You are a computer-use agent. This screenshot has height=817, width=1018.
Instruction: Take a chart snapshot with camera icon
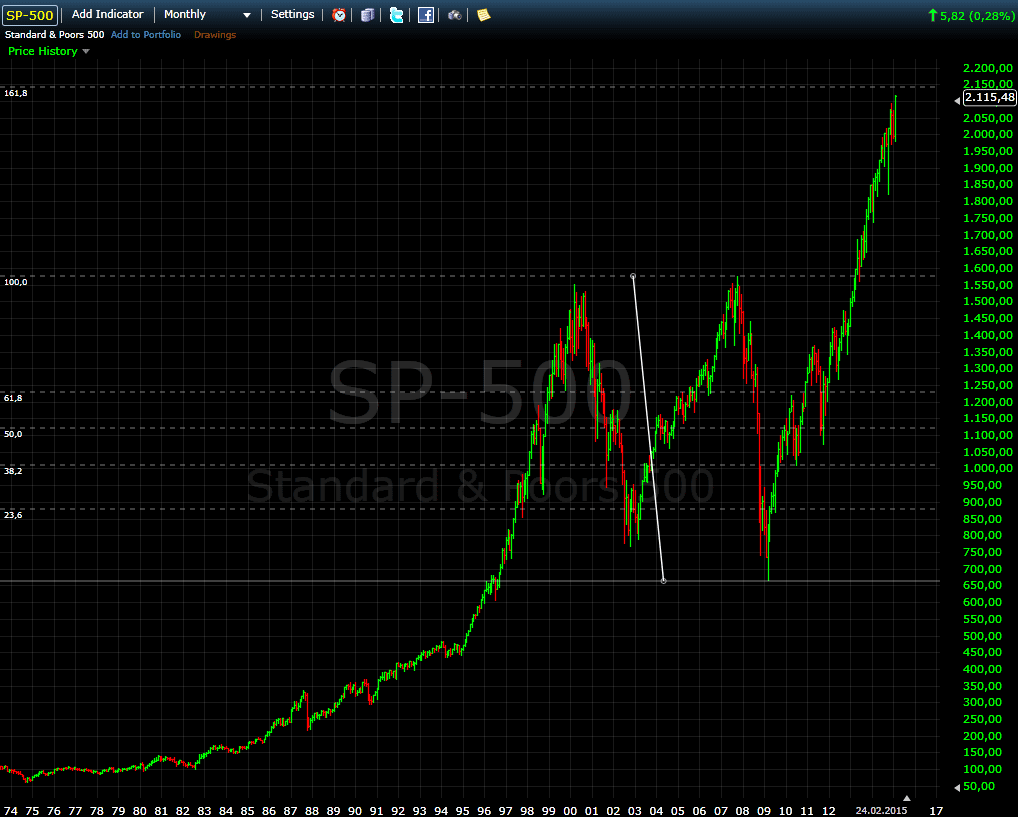coord(454,15)
